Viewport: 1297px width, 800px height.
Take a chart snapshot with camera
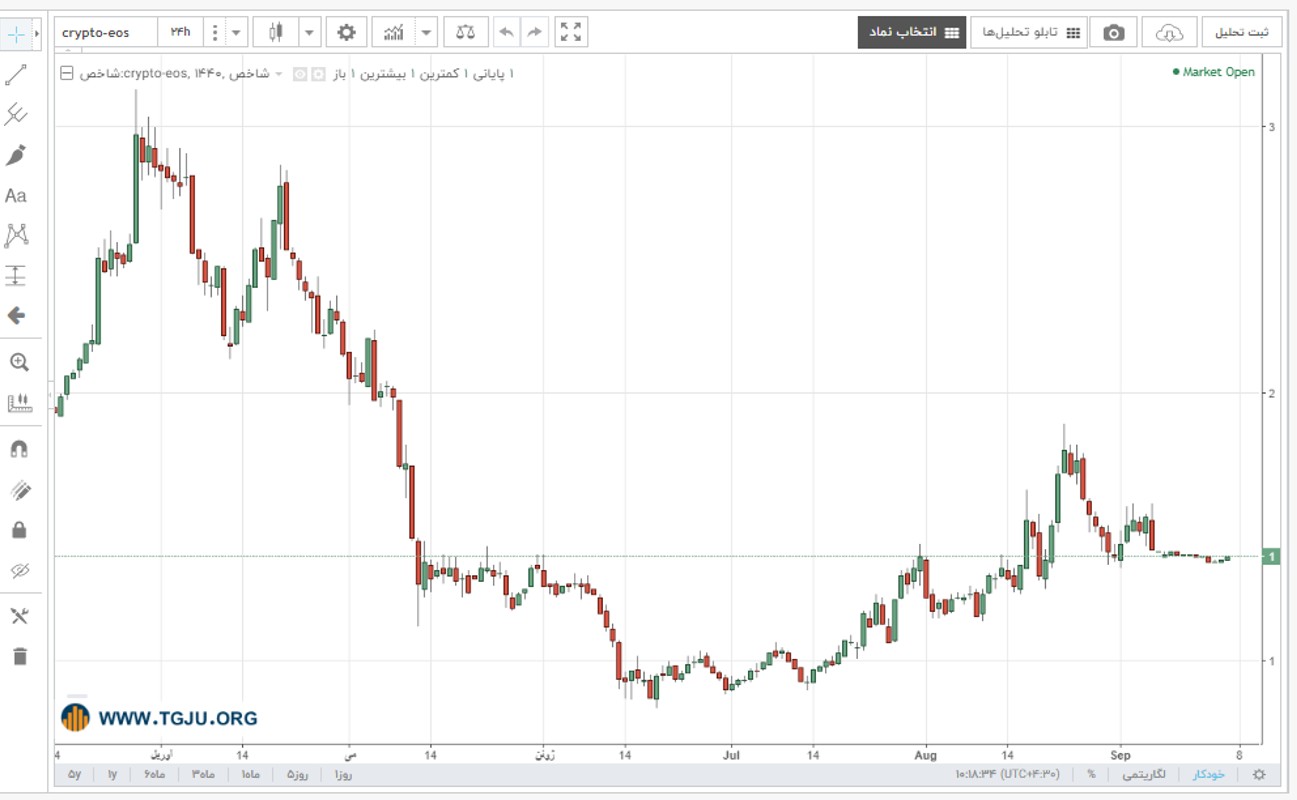click(x=1113, y=32)
